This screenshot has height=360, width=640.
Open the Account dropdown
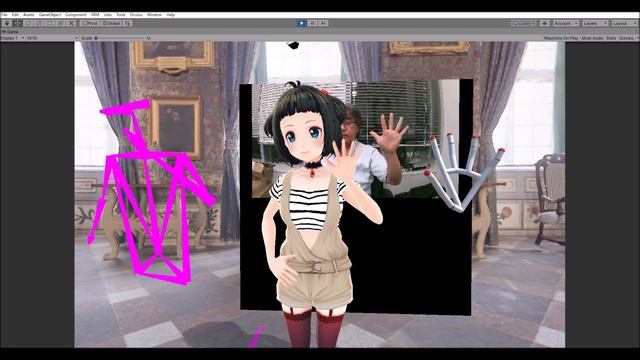click(x=566, y=23)
